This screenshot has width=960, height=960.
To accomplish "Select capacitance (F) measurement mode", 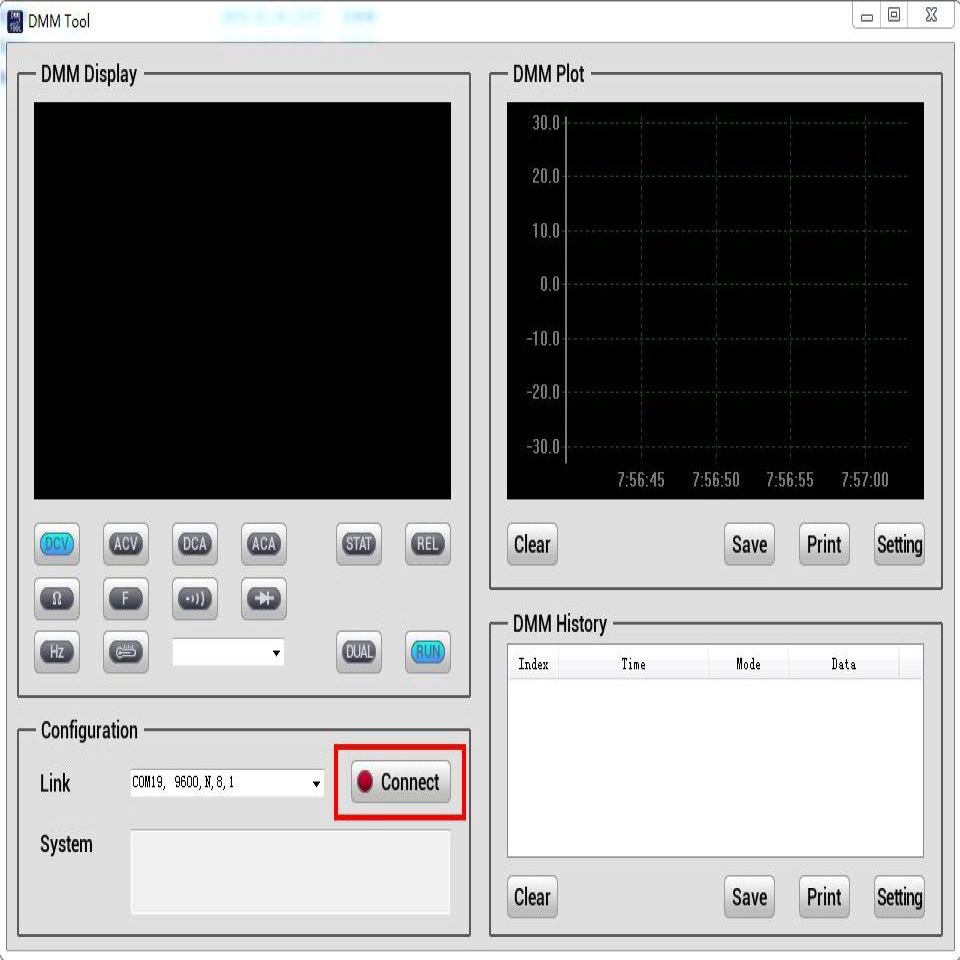I will (126, 599).
